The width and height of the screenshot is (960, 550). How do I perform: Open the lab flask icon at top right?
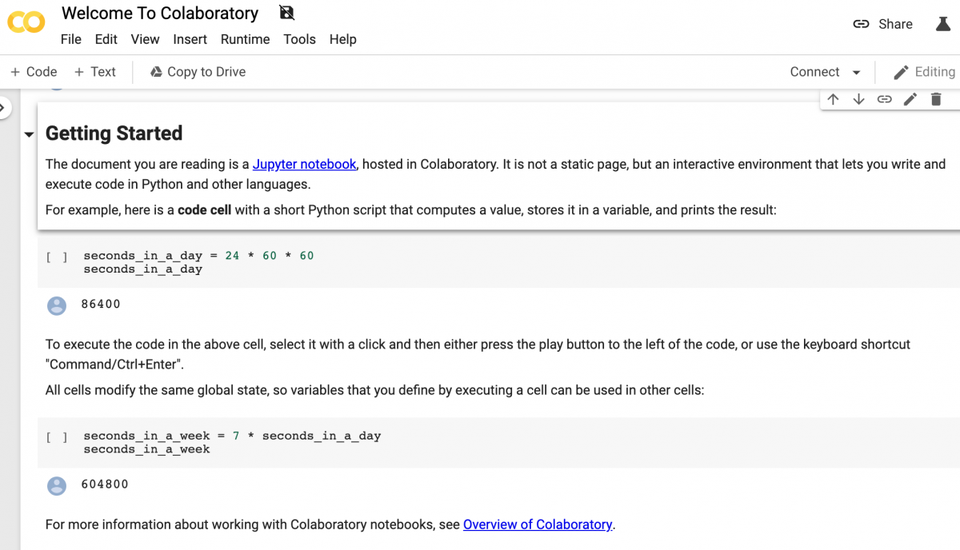pos(943,24)
